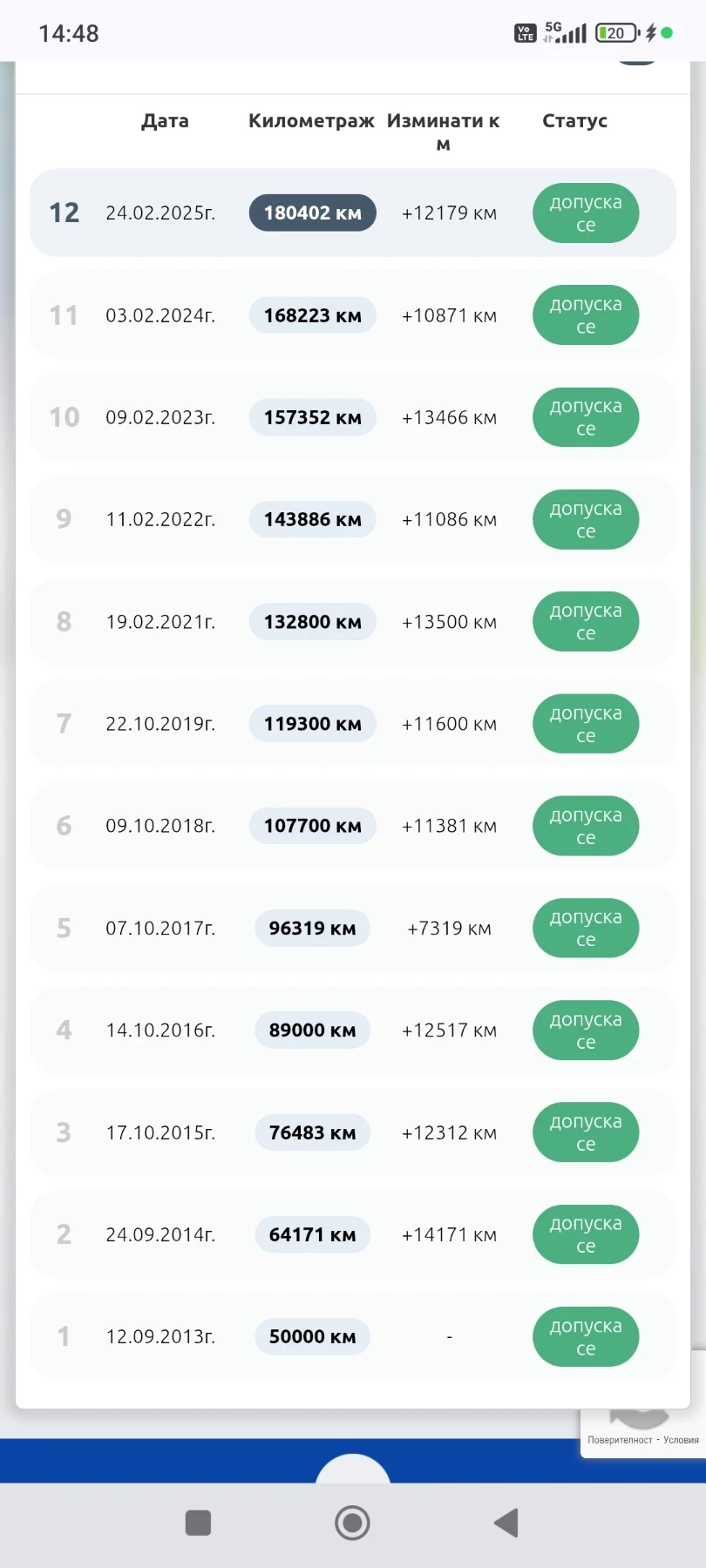Tap the Статус column header
706x1568 pixels.
point(574,121)
